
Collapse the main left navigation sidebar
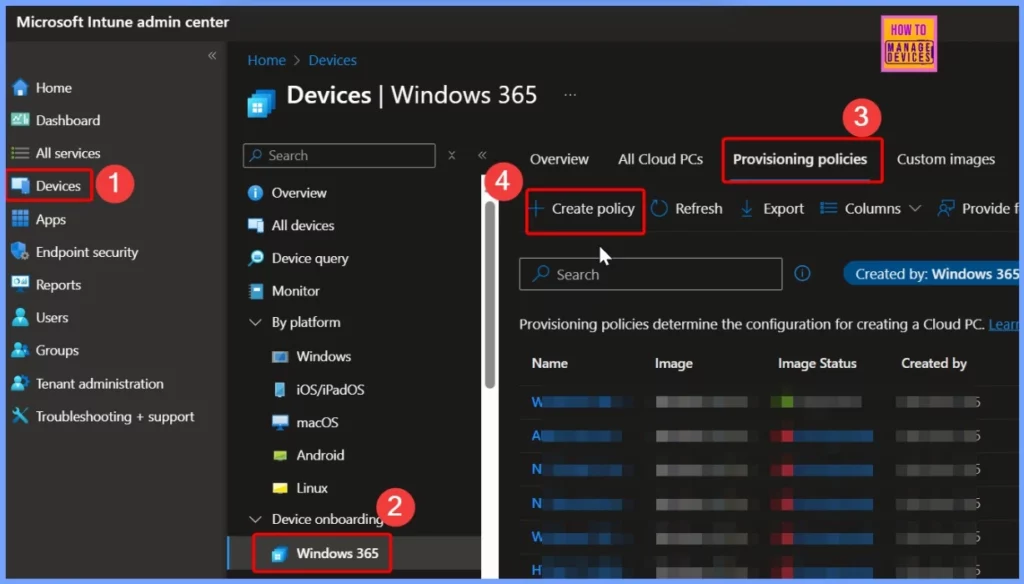coord(212,56)
